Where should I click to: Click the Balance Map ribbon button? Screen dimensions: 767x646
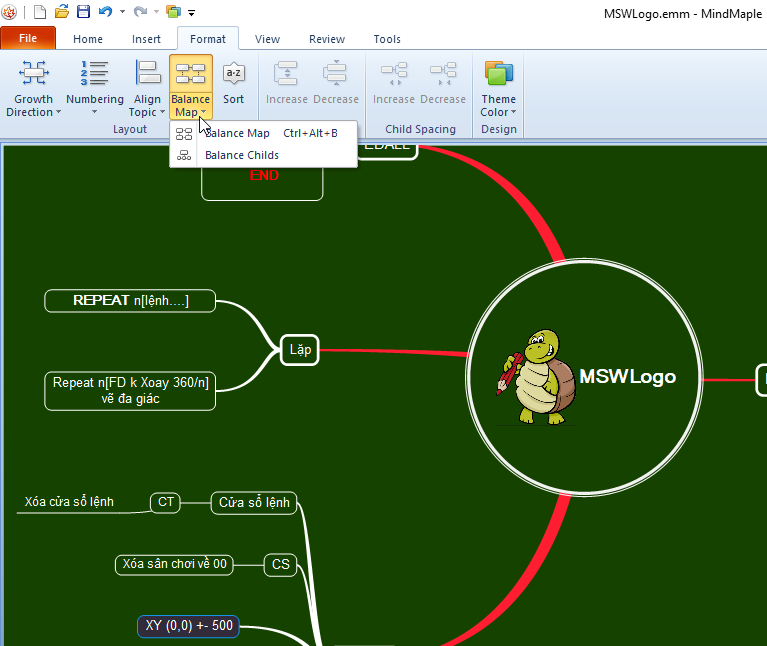[191, 87]
